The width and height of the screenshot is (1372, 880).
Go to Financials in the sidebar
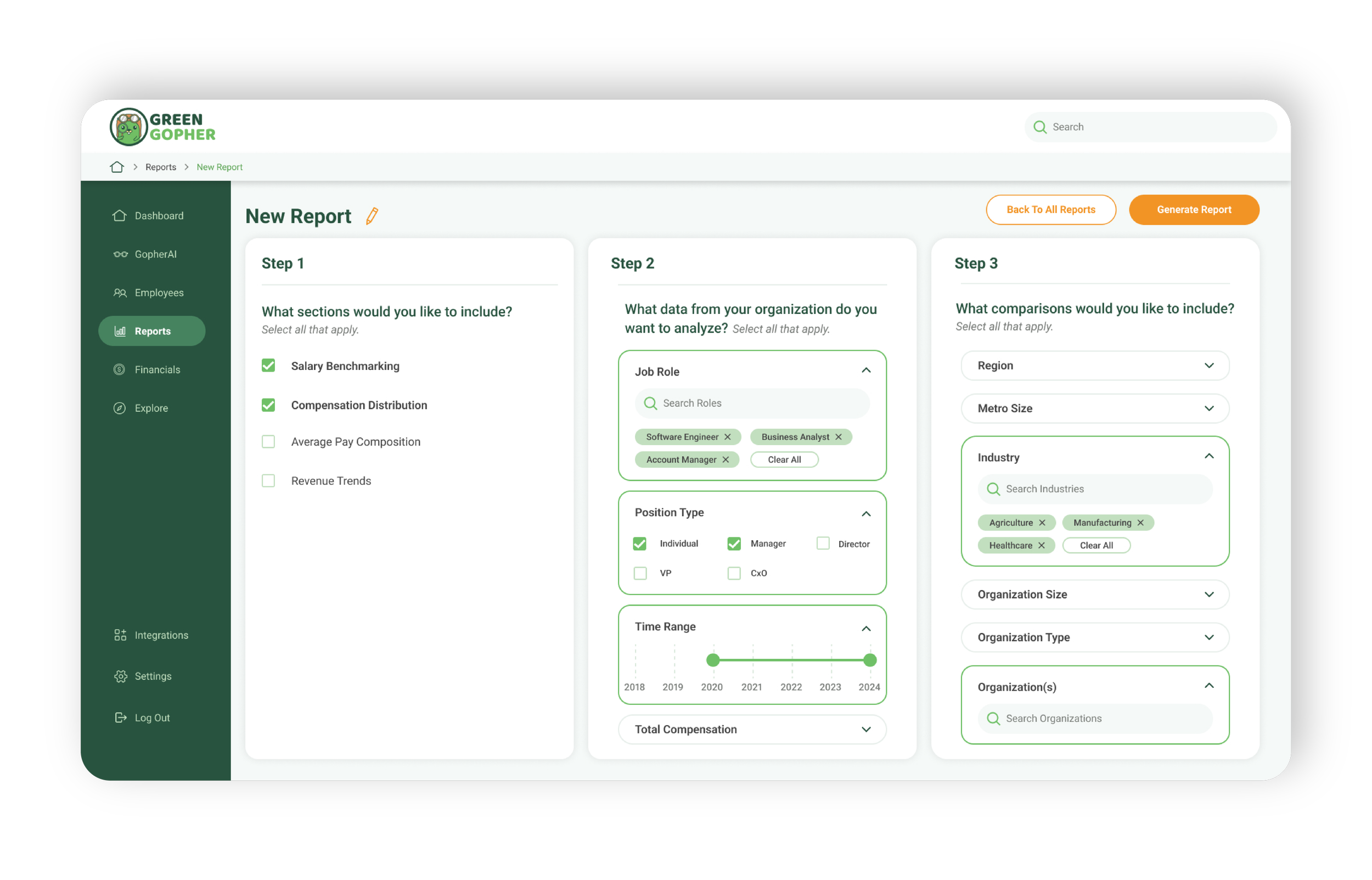pyautogui.click(x=157, y=369)
